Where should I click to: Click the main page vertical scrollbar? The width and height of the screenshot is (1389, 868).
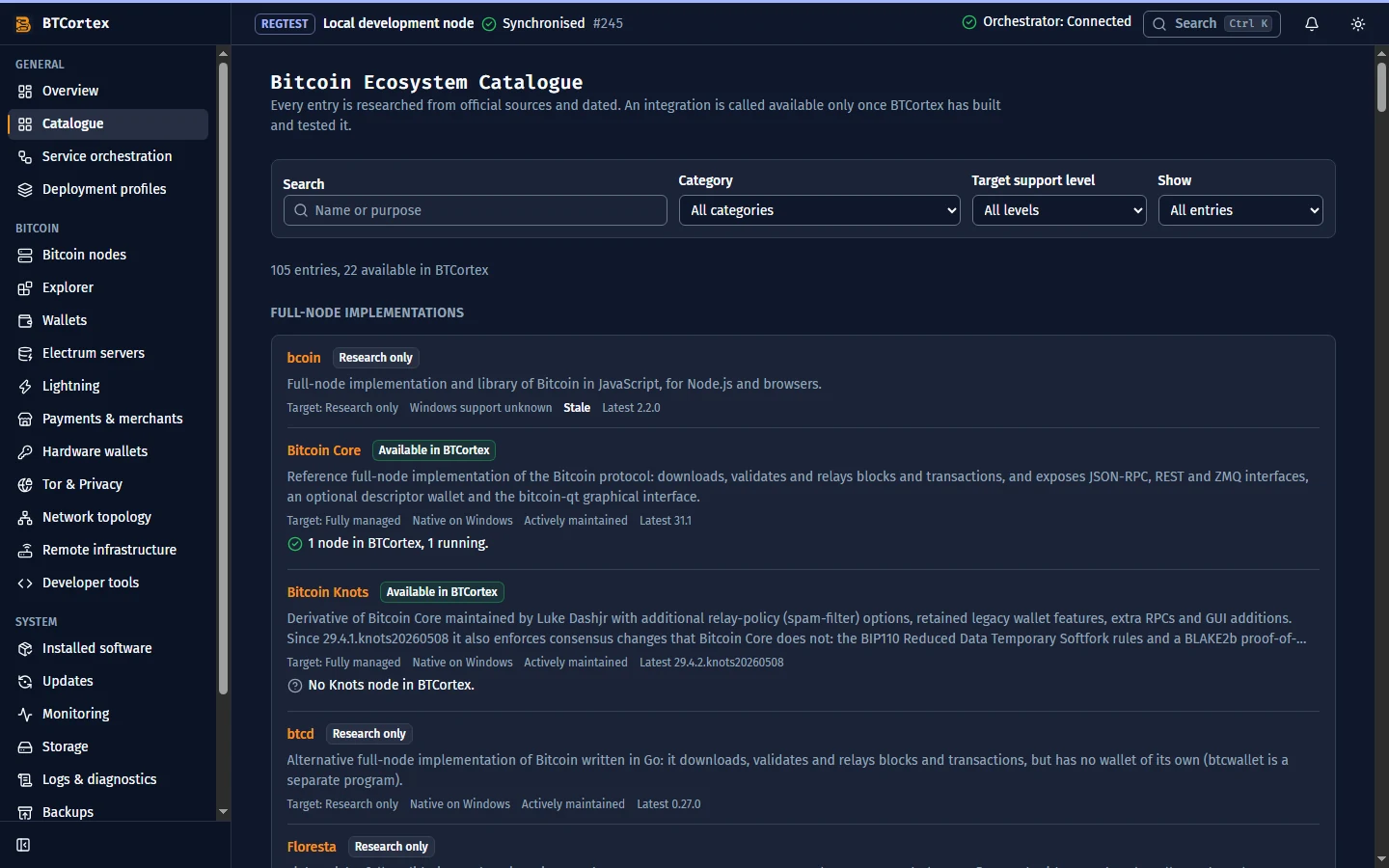[1381, 87]
